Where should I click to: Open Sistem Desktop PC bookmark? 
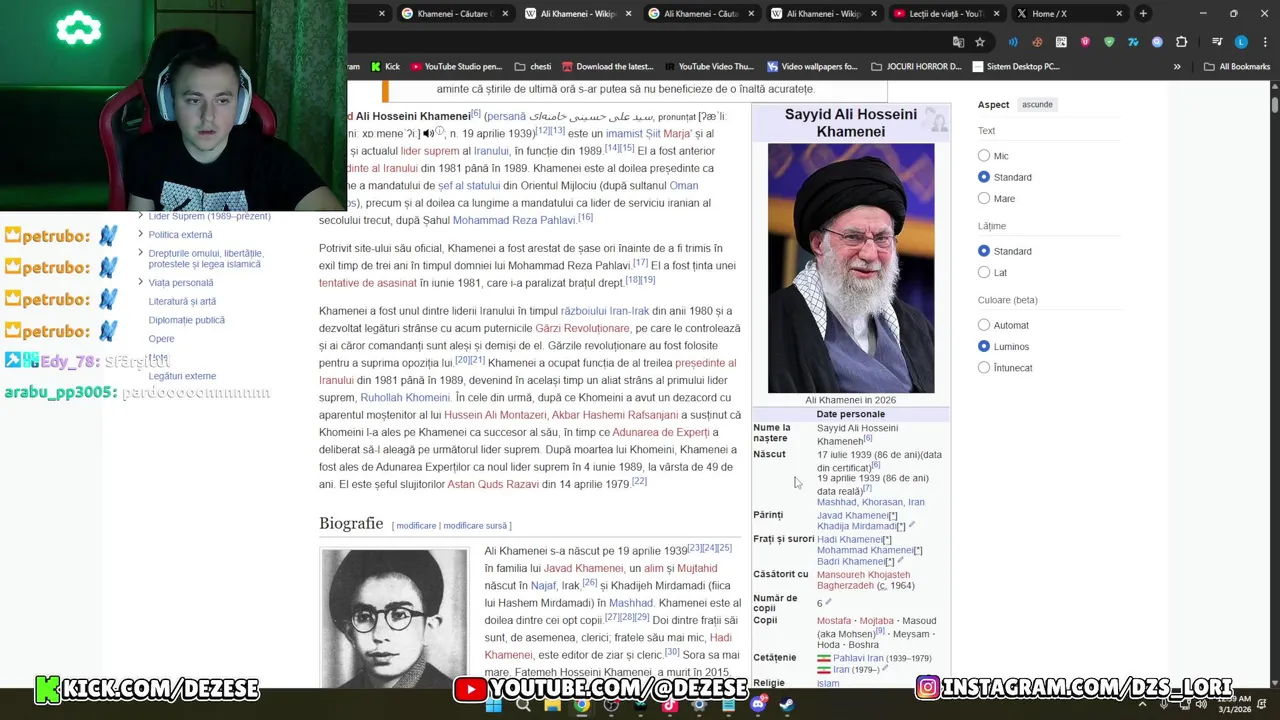point(1016,67)
